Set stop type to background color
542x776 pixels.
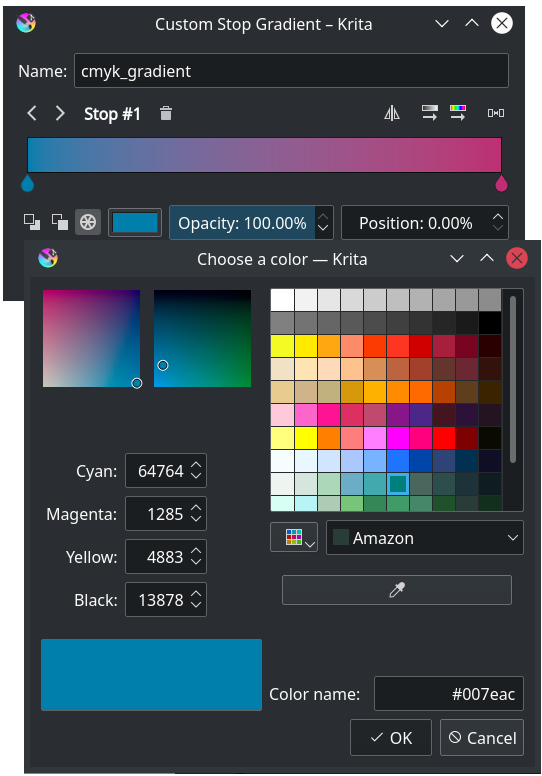point(60,222)
